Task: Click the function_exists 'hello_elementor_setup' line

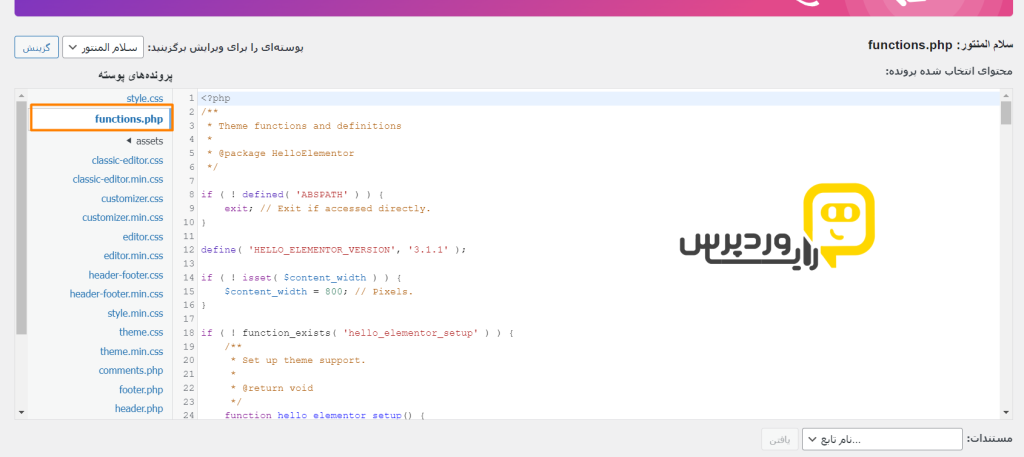Action: [357, 333]
